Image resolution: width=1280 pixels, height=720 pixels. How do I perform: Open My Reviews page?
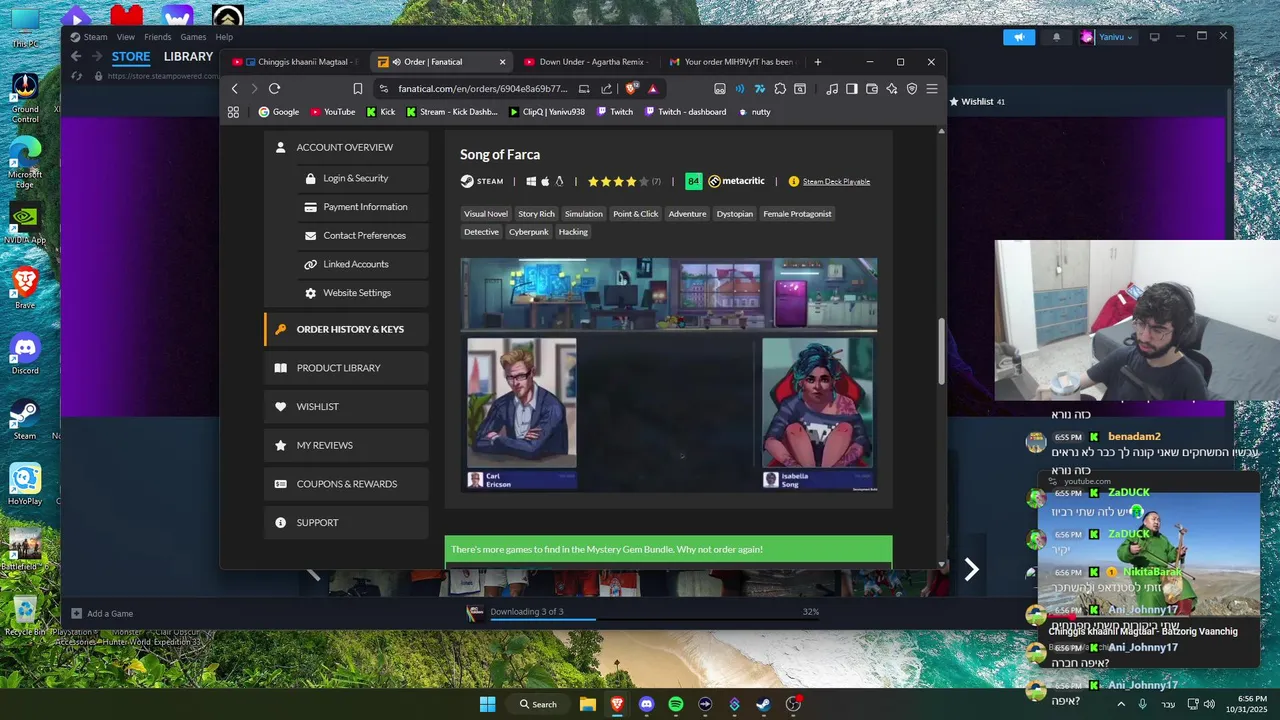click(x=346, y=445)
